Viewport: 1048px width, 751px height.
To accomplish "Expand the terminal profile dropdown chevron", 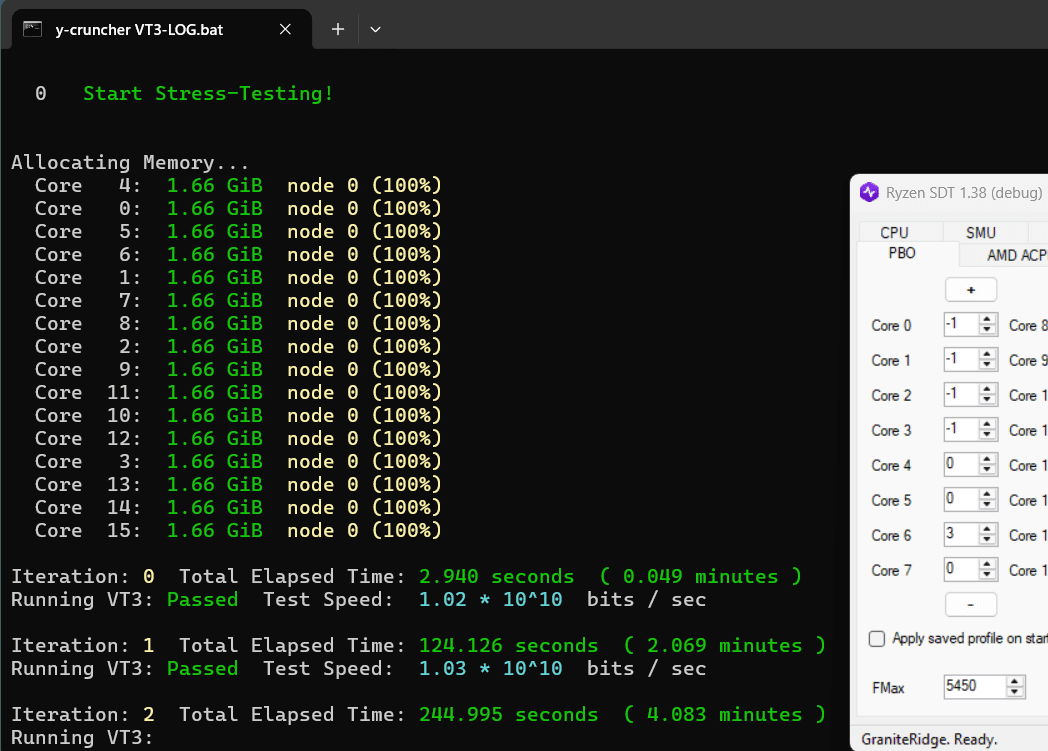I will [376, 29].
